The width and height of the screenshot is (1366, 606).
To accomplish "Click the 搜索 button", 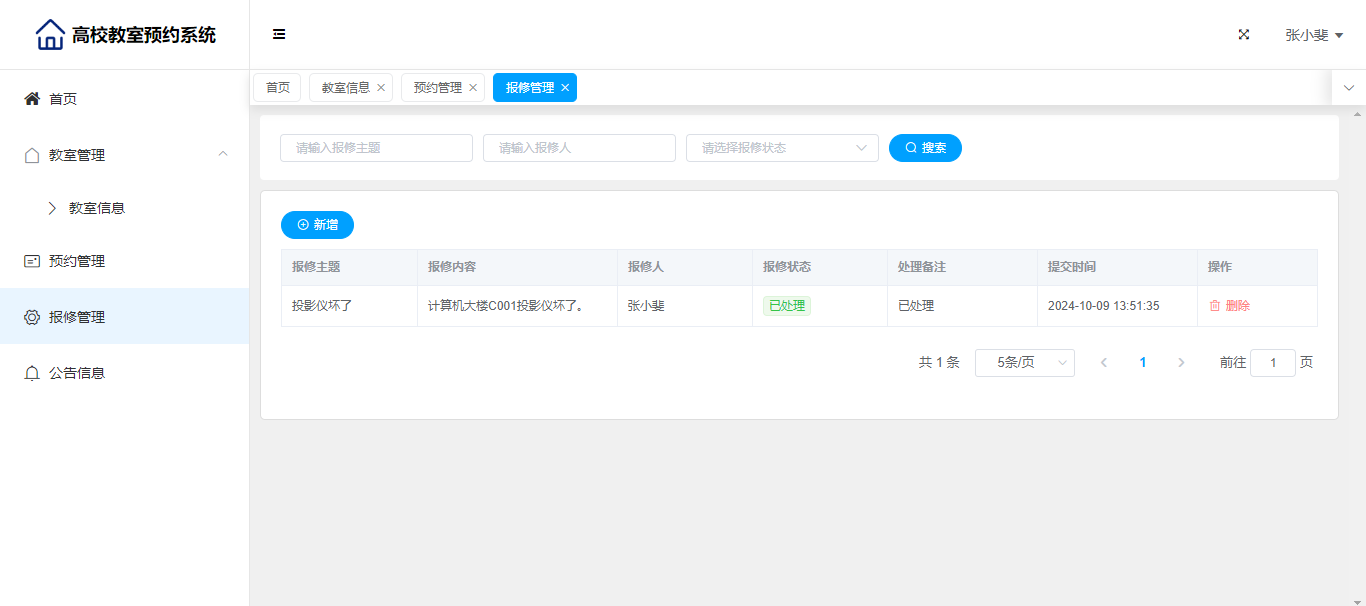I will click(x=925, y=148).
